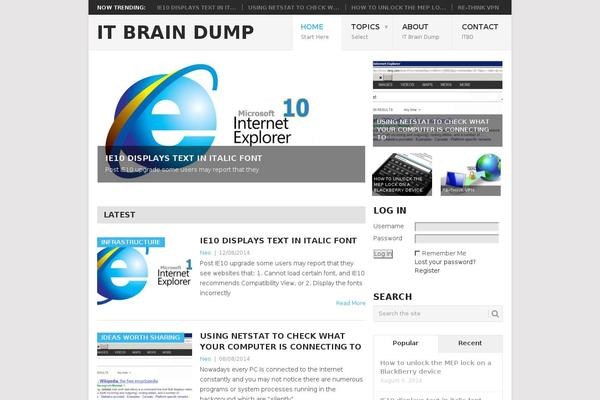Click the Username input field

coord(457,227)
